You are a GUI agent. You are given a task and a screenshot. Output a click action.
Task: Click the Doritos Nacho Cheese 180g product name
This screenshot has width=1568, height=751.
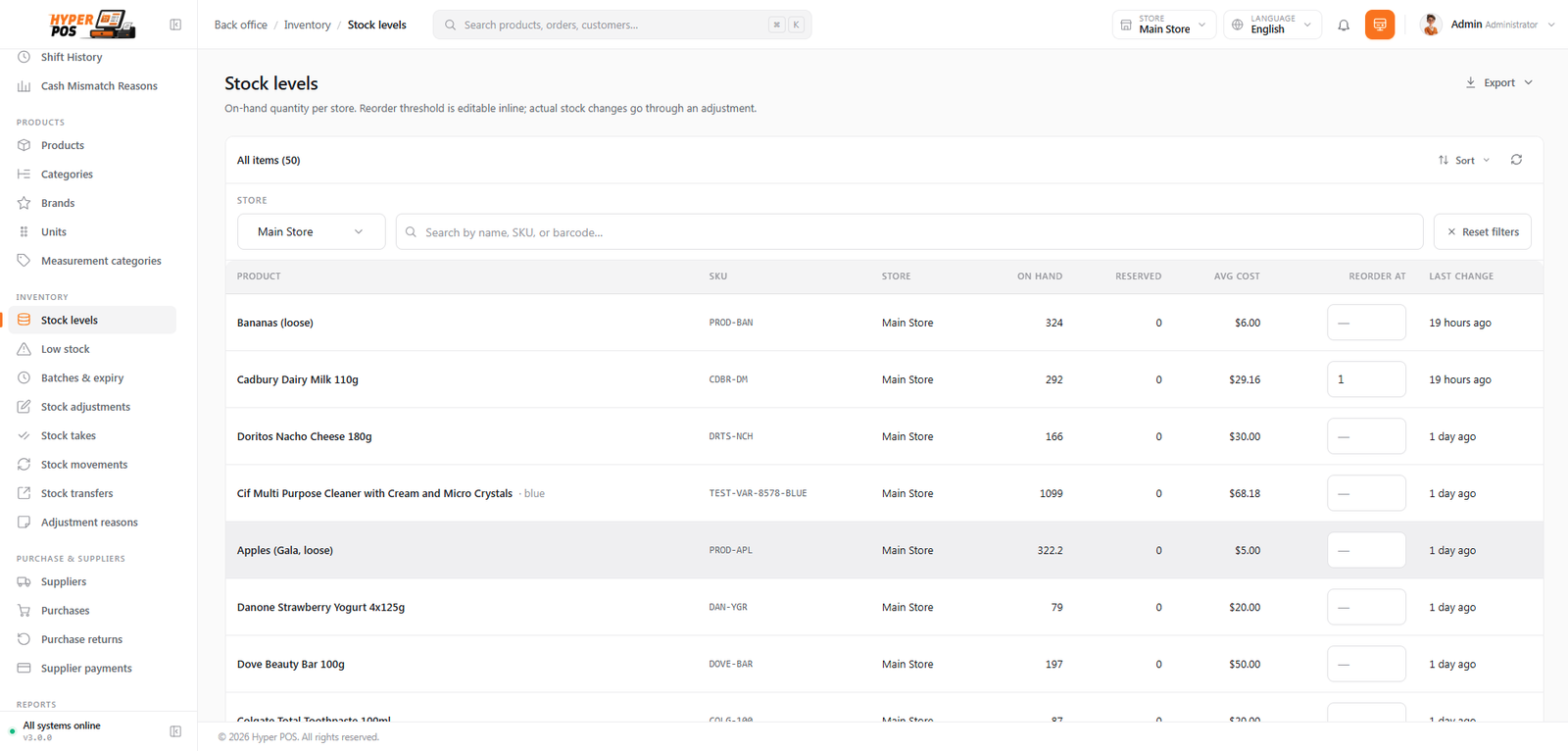click(x=305, y=436)
